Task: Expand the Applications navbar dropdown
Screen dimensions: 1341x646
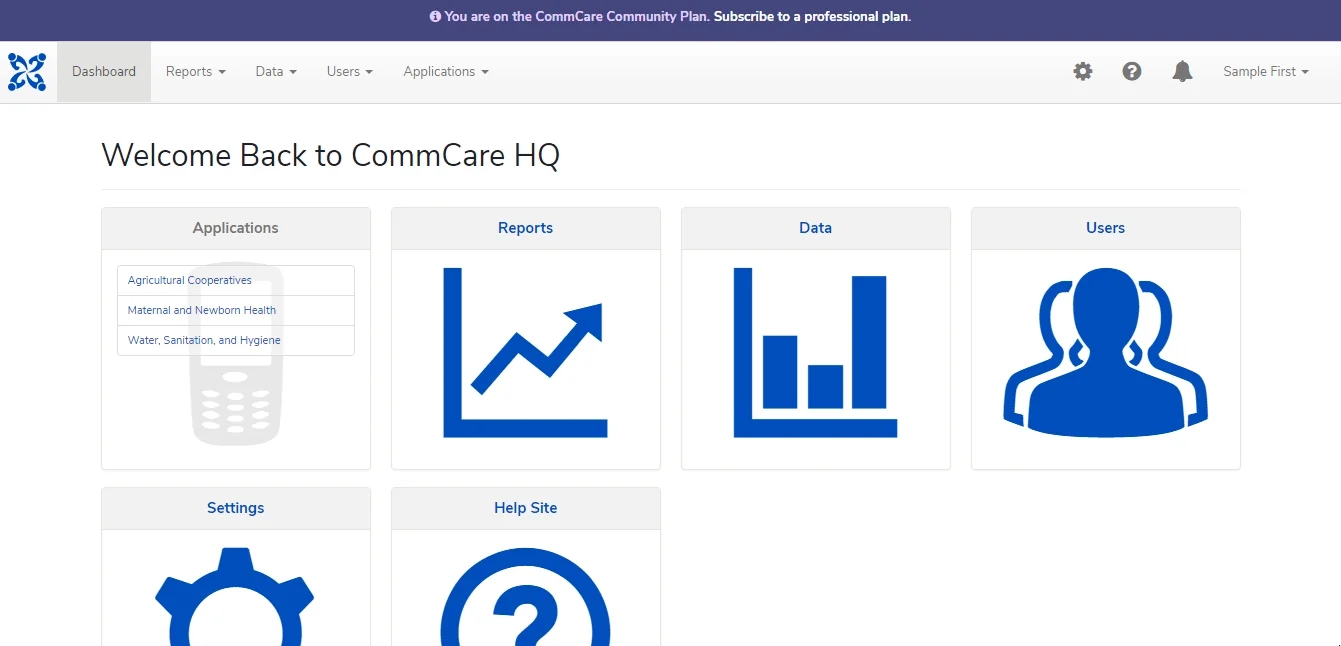Action: [446, 72]
